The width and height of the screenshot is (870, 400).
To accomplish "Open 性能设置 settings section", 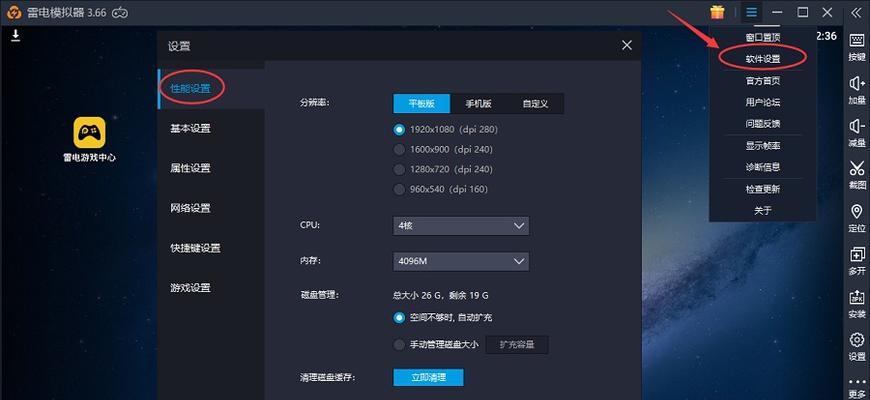I will pos(211,89).
